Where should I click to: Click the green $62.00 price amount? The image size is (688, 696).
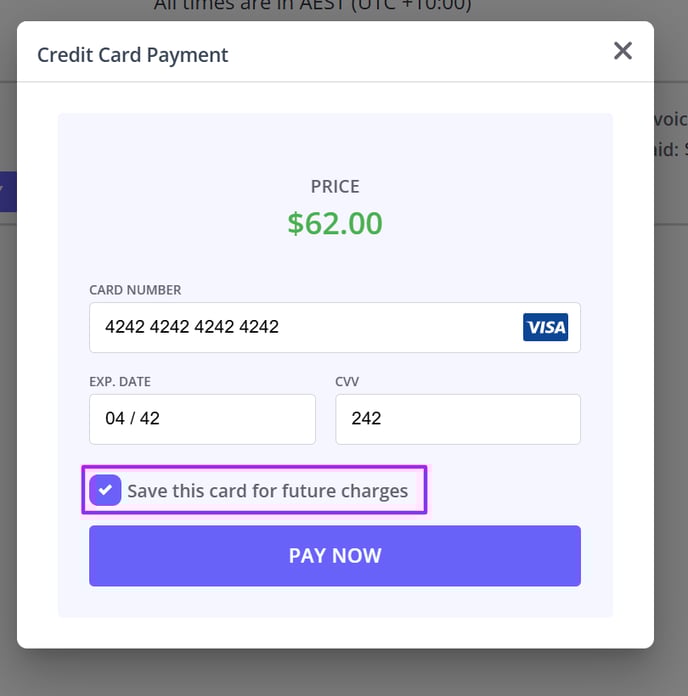(x=335, y=223)
